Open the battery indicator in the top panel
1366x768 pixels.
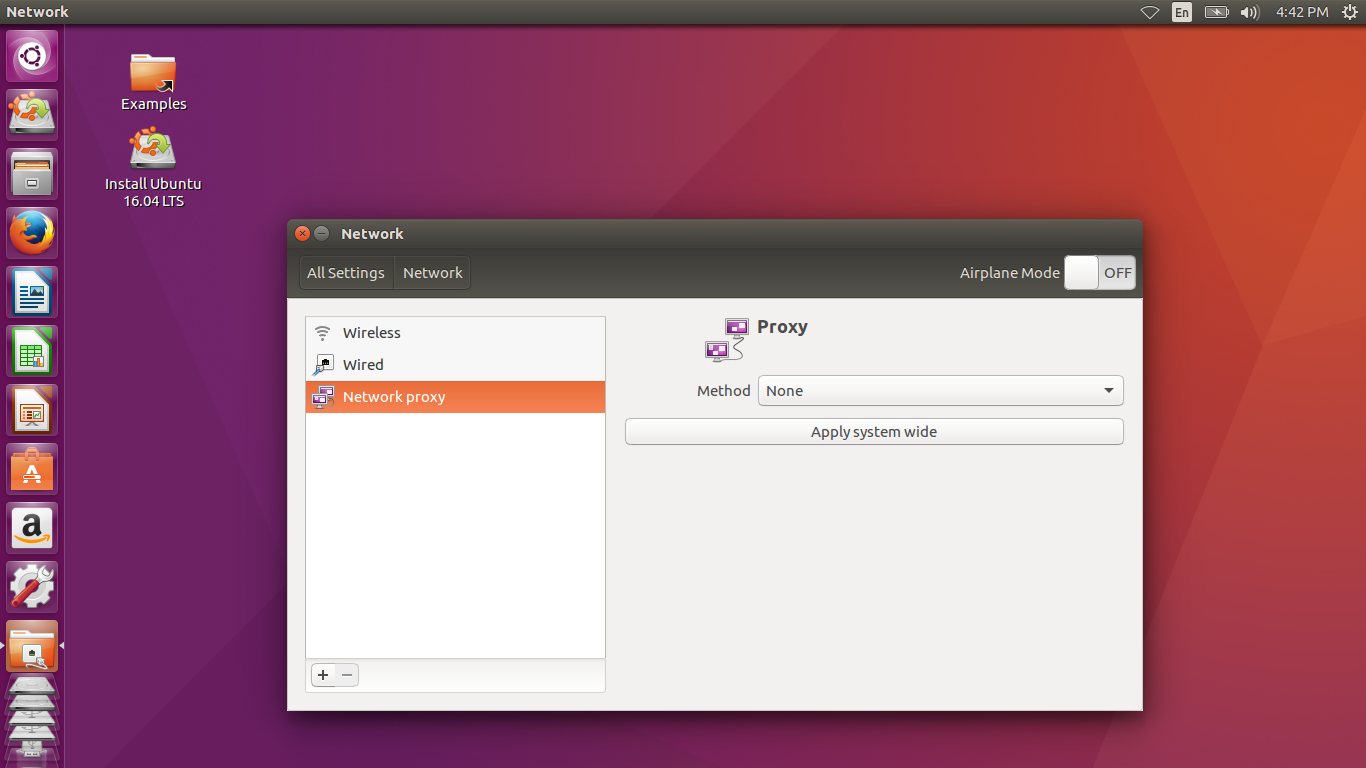(1216, 12)
